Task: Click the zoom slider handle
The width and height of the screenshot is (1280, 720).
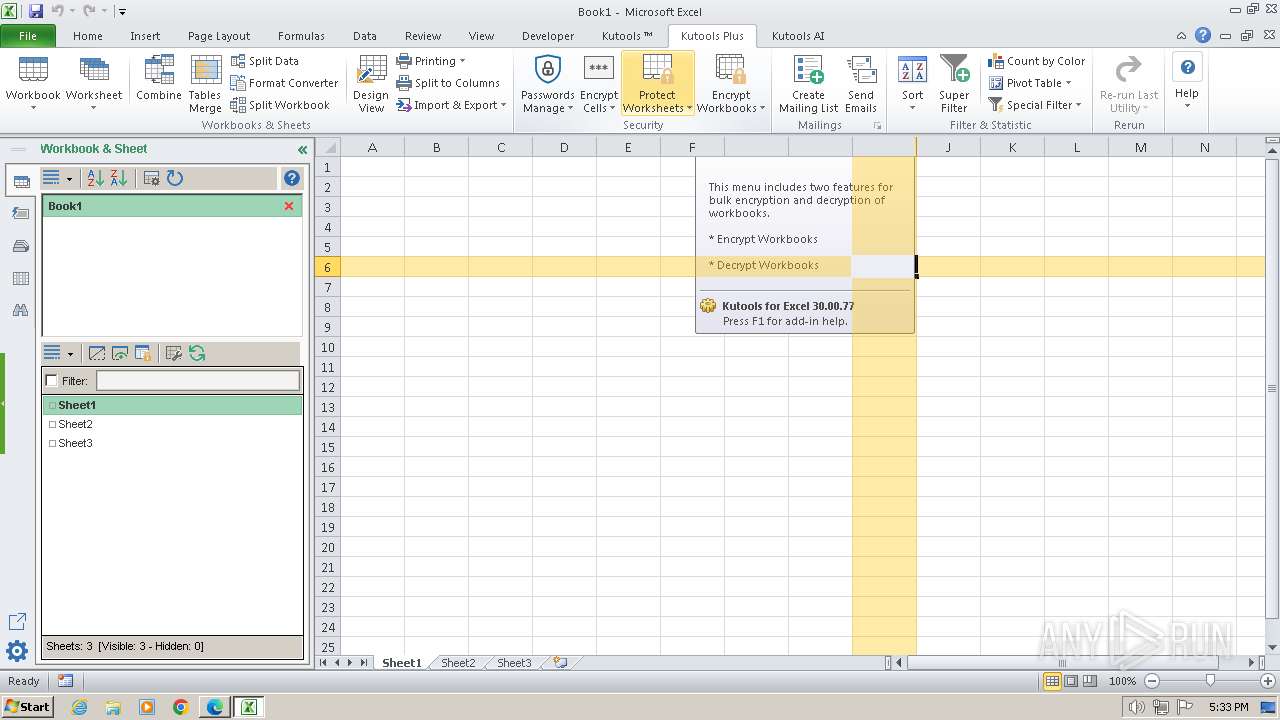Action: point(1209,681)
